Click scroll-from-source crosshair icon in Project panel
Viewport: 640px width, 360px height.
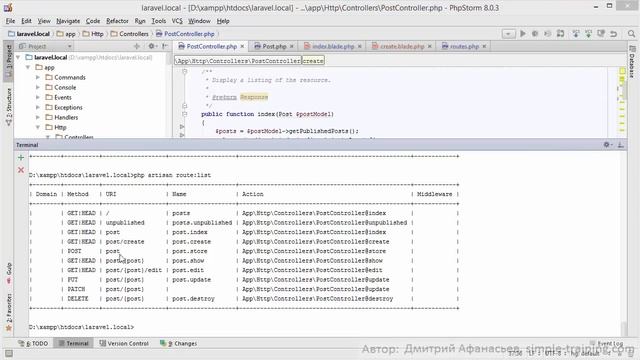click(x=137, y=46)
